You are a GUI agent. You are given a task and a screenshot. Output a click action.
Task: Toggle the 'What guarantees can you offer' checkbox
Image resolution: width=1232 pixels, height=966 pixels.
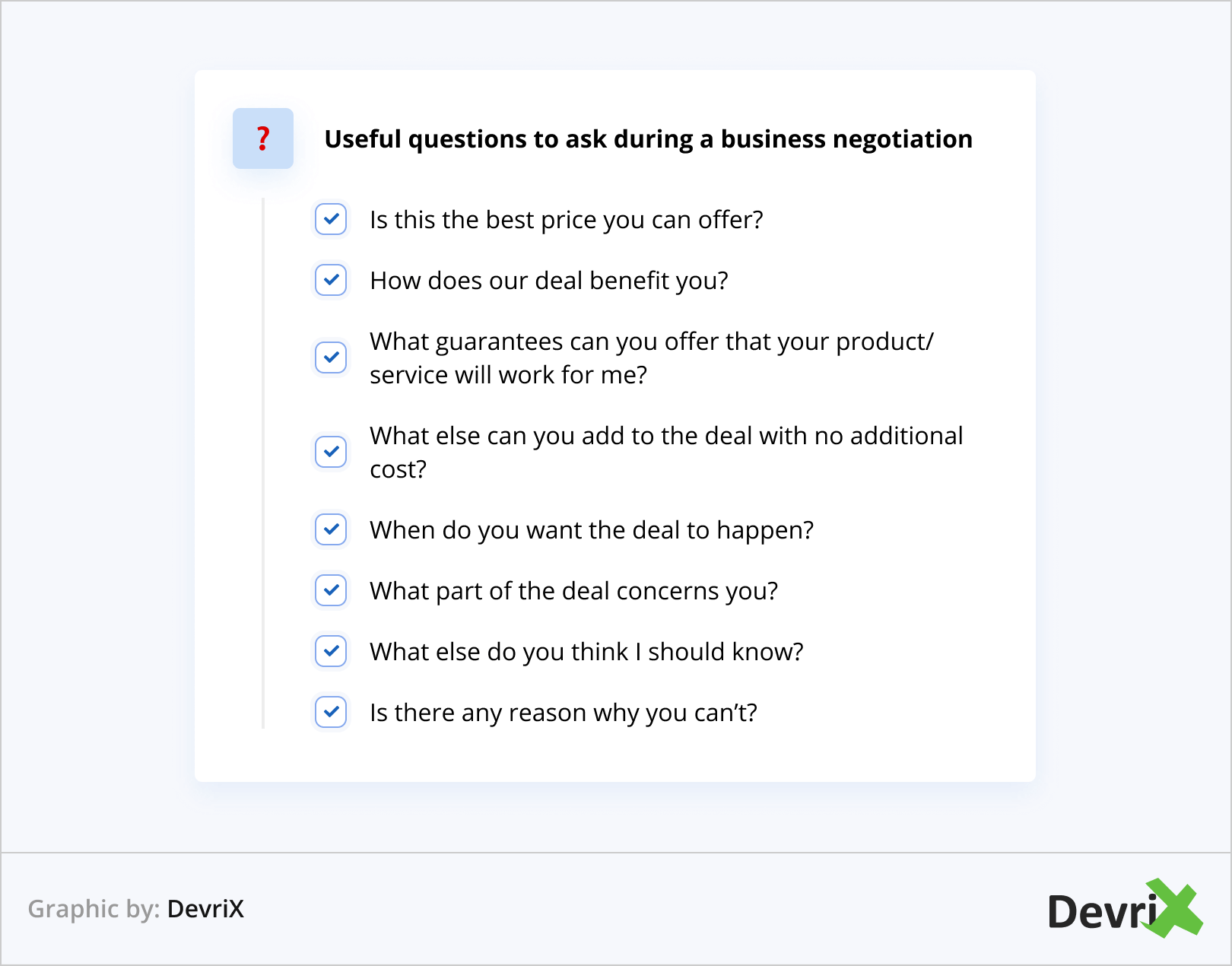331,357
